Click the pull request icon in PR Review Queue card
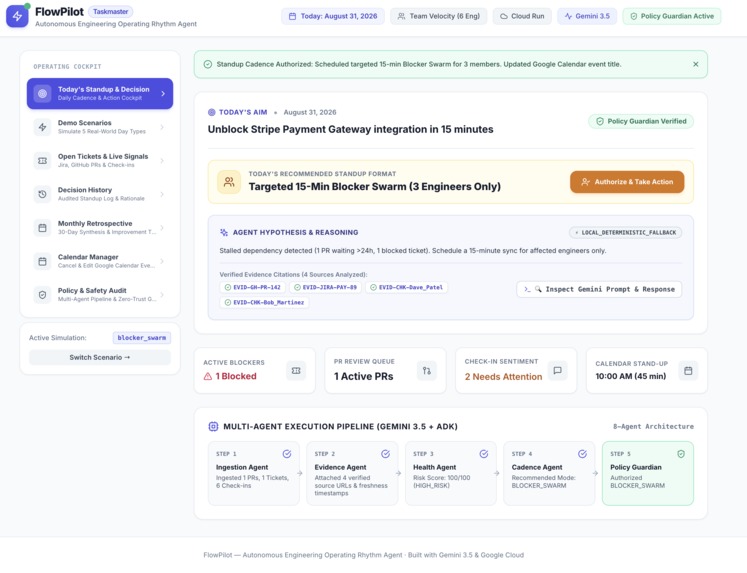This screenshot has width=747, height=573. [x=426, y=371]
